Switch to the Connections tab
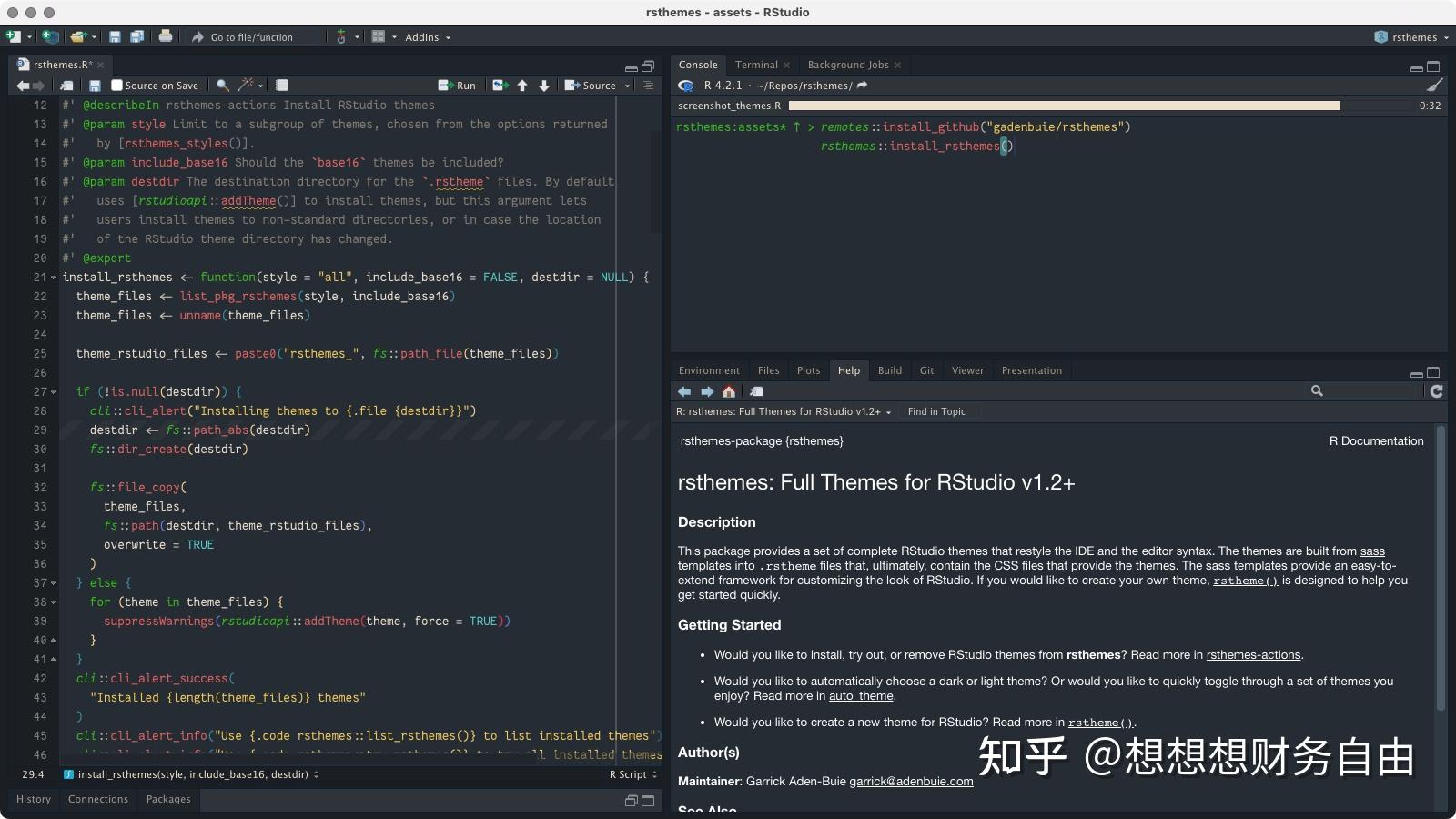Viewport: 1456px width, 819px height. [98, 799]
